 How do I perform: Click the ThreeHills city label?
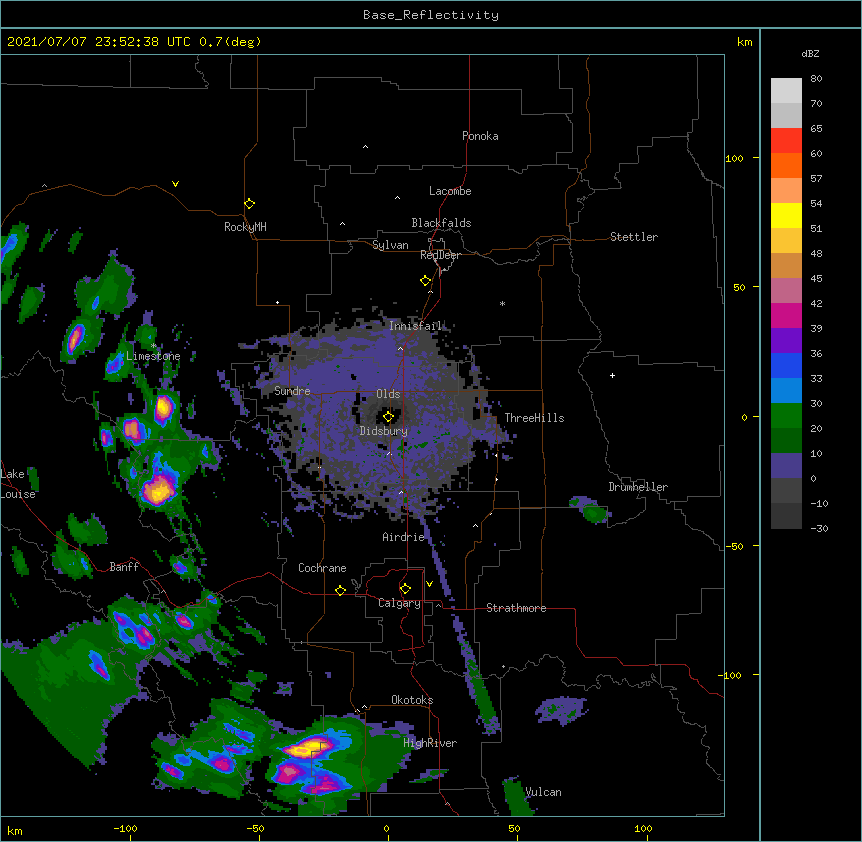click(534, 418)
